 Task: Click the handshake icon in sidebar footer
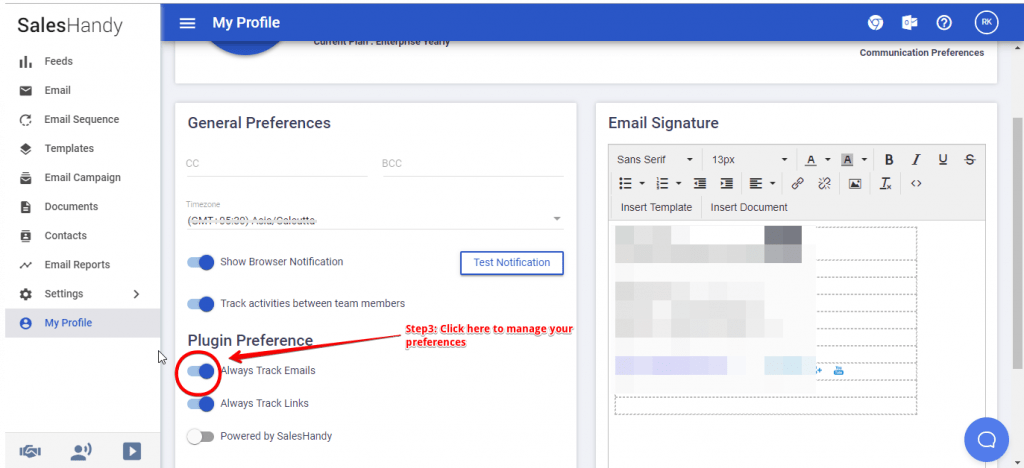coord(30,451)
